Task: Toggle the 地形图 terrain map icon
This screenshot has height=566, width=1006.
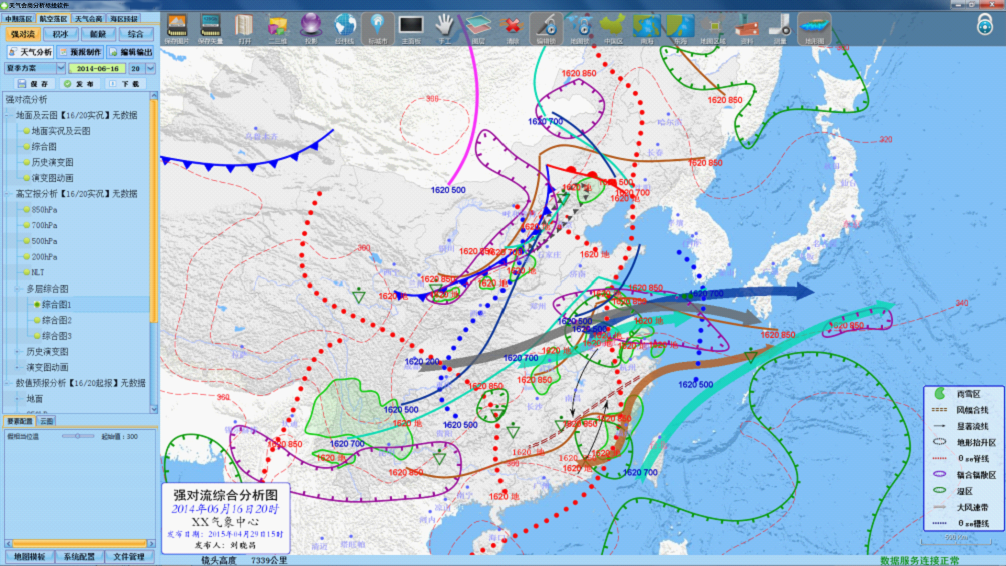Action: click(x=814, y=29)
